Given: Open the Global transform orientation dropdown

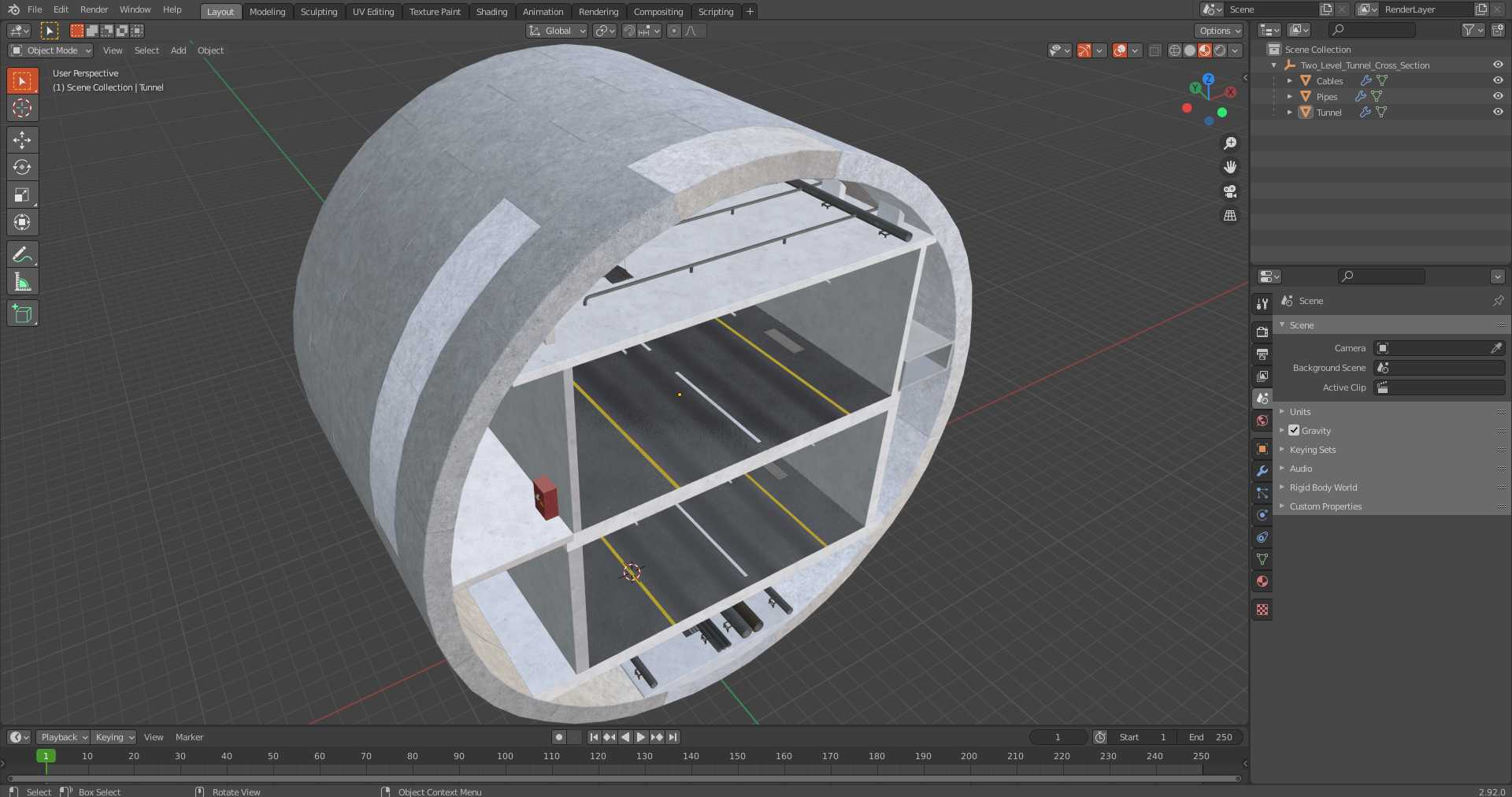Looking at the screenshot, I should 557,31.
